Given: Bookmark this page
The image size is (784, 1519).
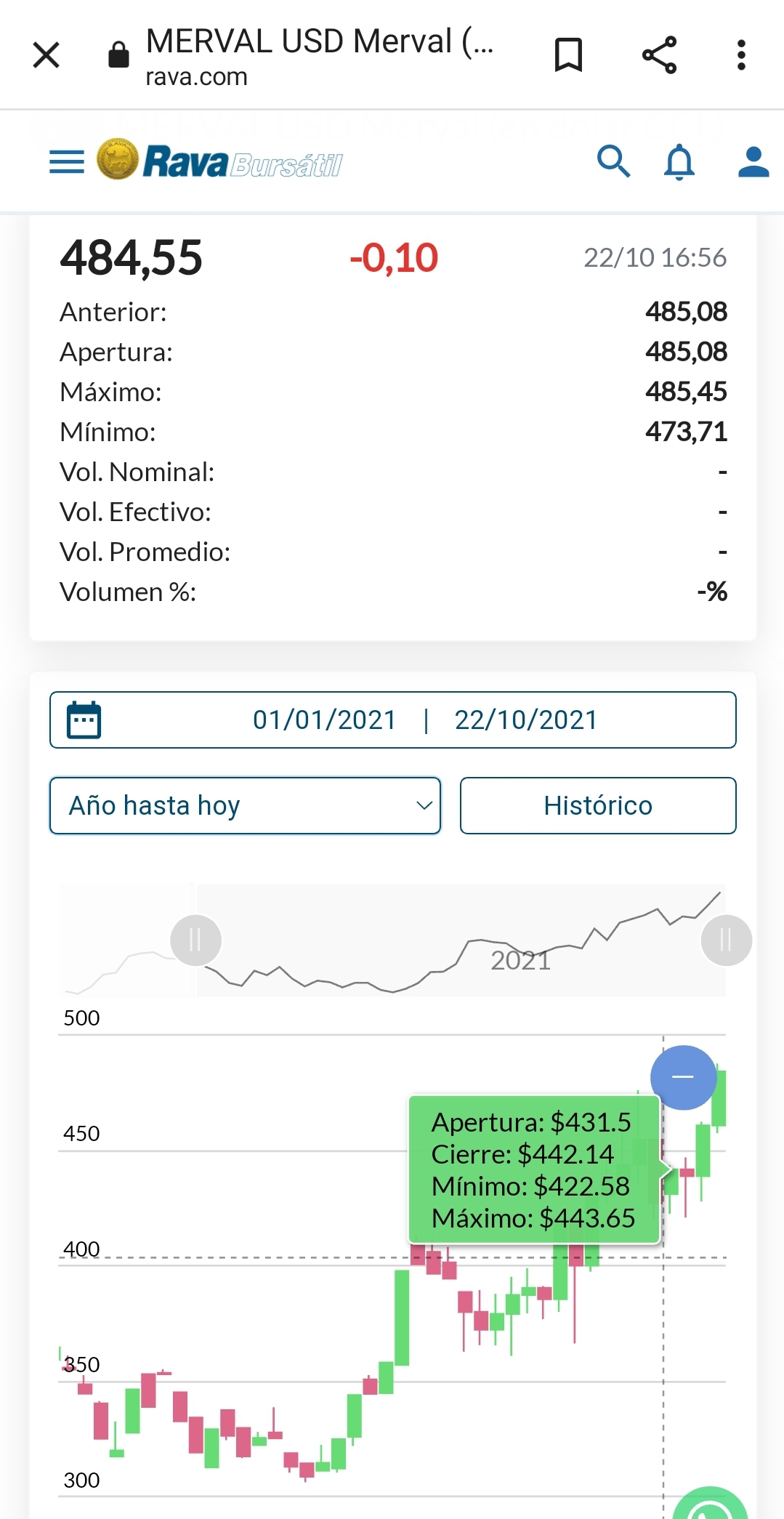Looking at the screenshot, I should point(568,55).
